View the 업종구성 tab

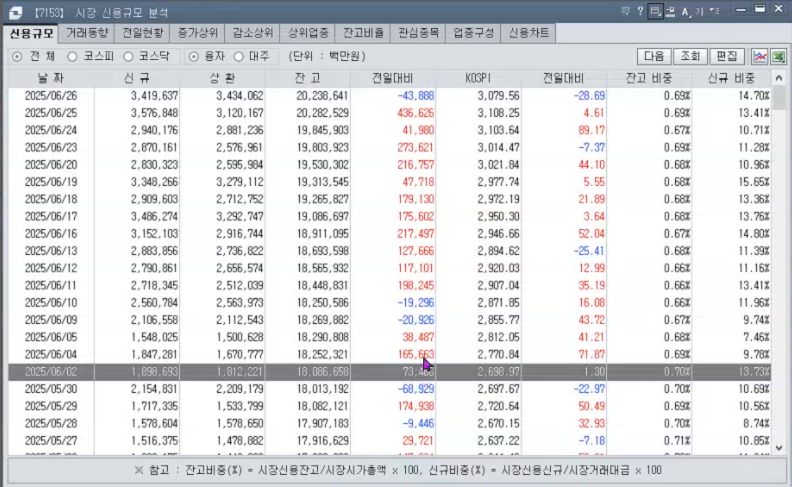click(x=473, y=33)
